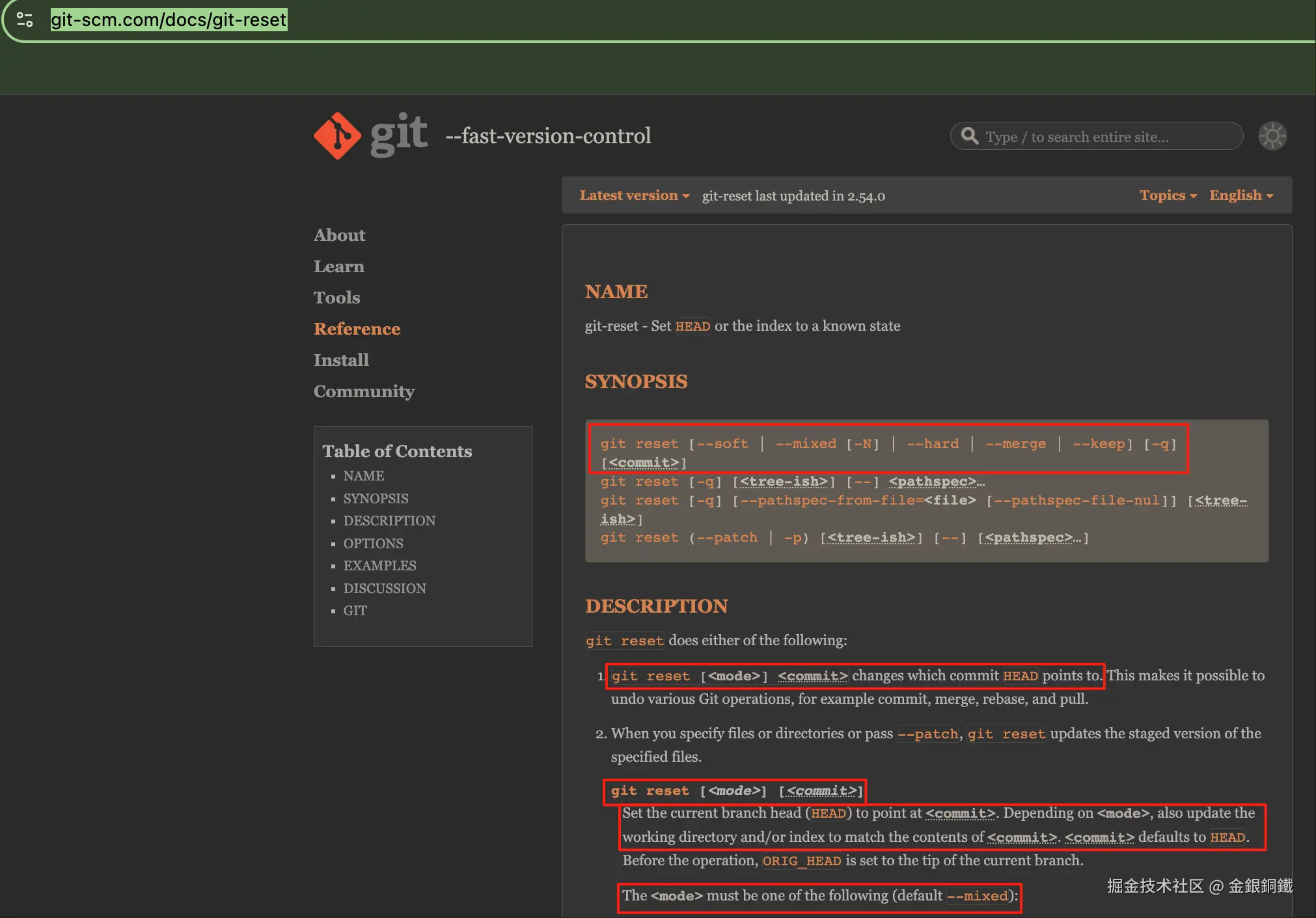The height and width of the screenshot is (918, 1316).
Task: Click the --soft option in synopsis
Action: pos(722,444)
